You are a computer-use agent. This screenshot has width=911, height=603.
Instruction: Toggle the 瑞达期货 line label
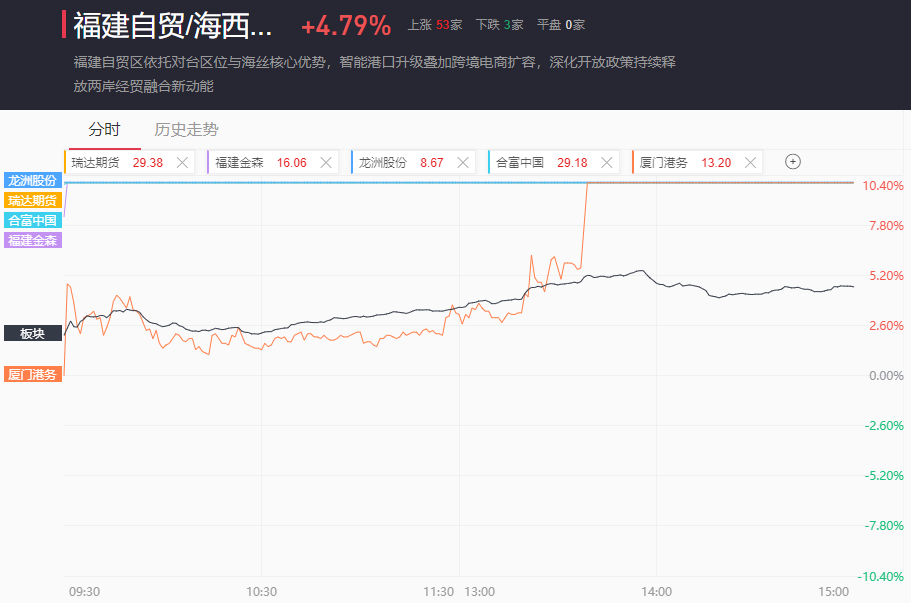tap(32, 201)
